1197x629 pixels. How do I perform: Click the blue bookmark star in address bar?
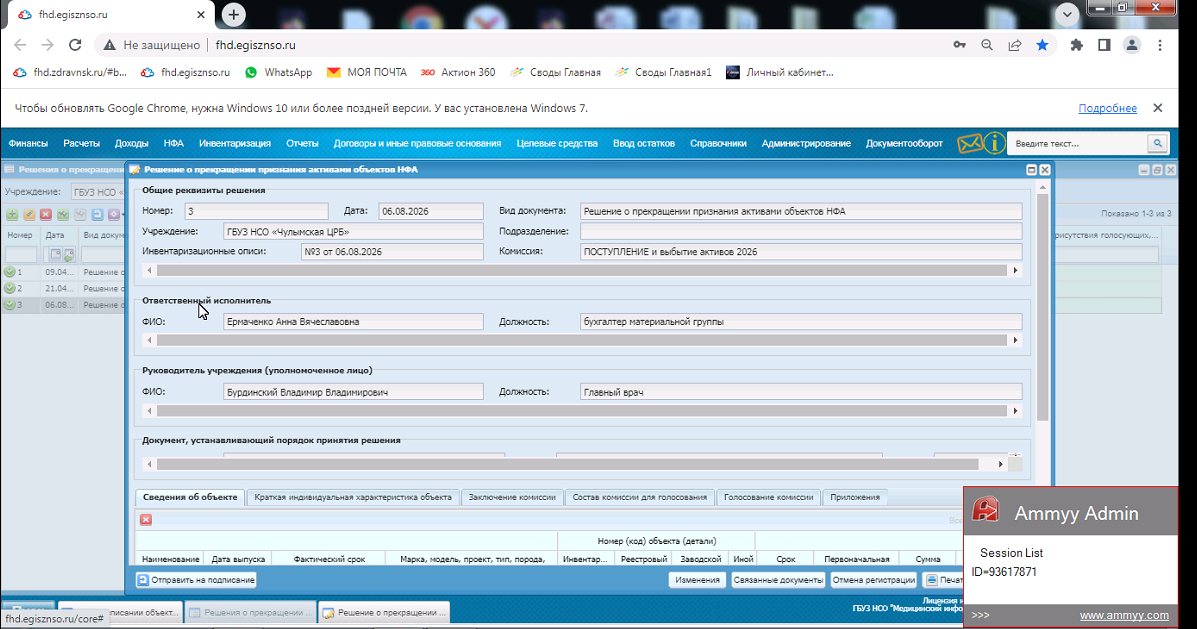[x=1042, y=45]
